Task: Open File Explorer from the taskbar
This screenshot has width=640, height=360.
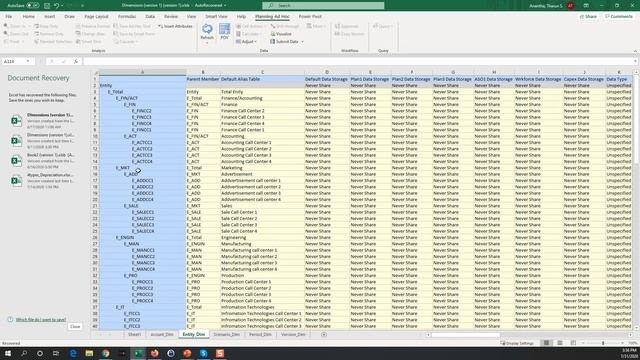Action: [89, 353]
